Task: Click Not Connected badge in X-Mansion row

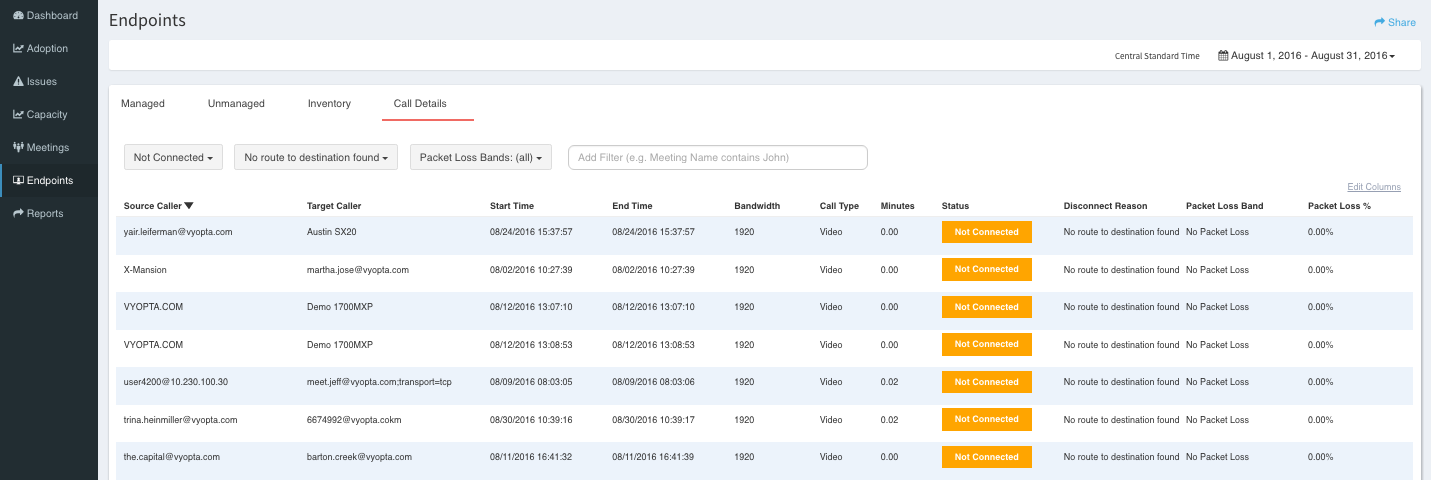Action: 986,269
